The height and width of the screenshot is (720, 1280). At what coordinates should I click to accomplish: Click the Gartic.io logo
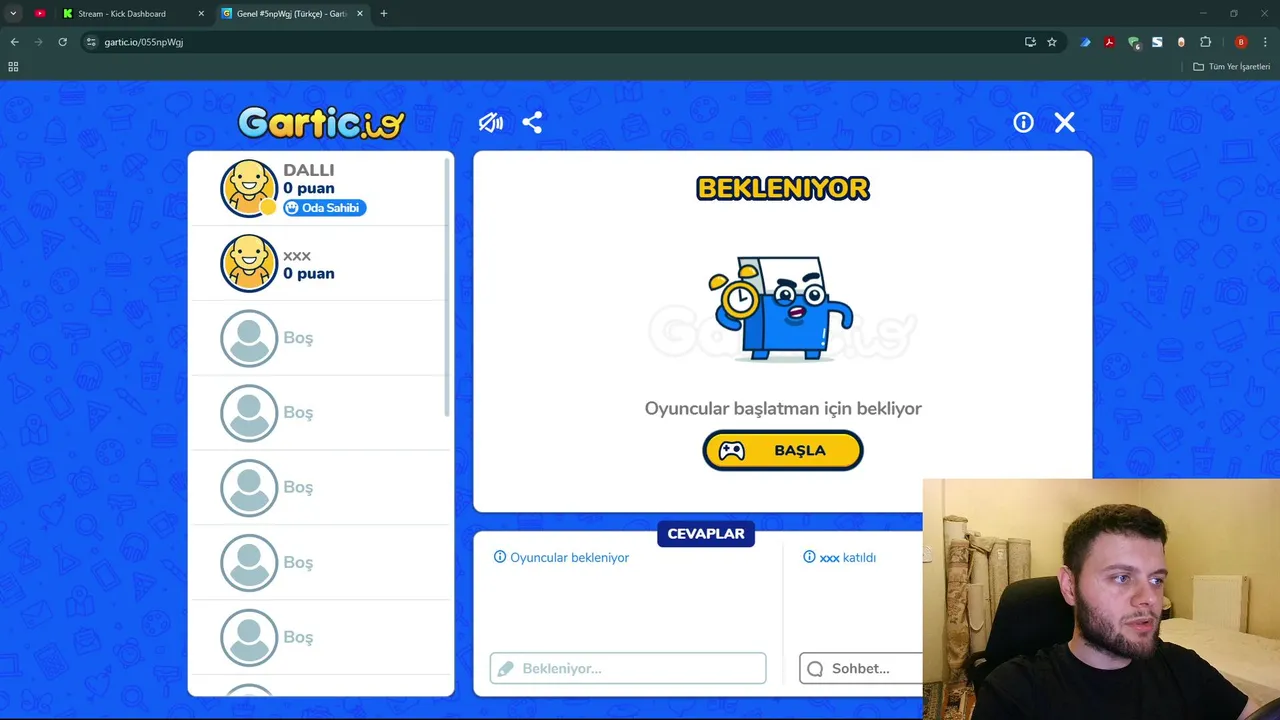pos(321,122)
